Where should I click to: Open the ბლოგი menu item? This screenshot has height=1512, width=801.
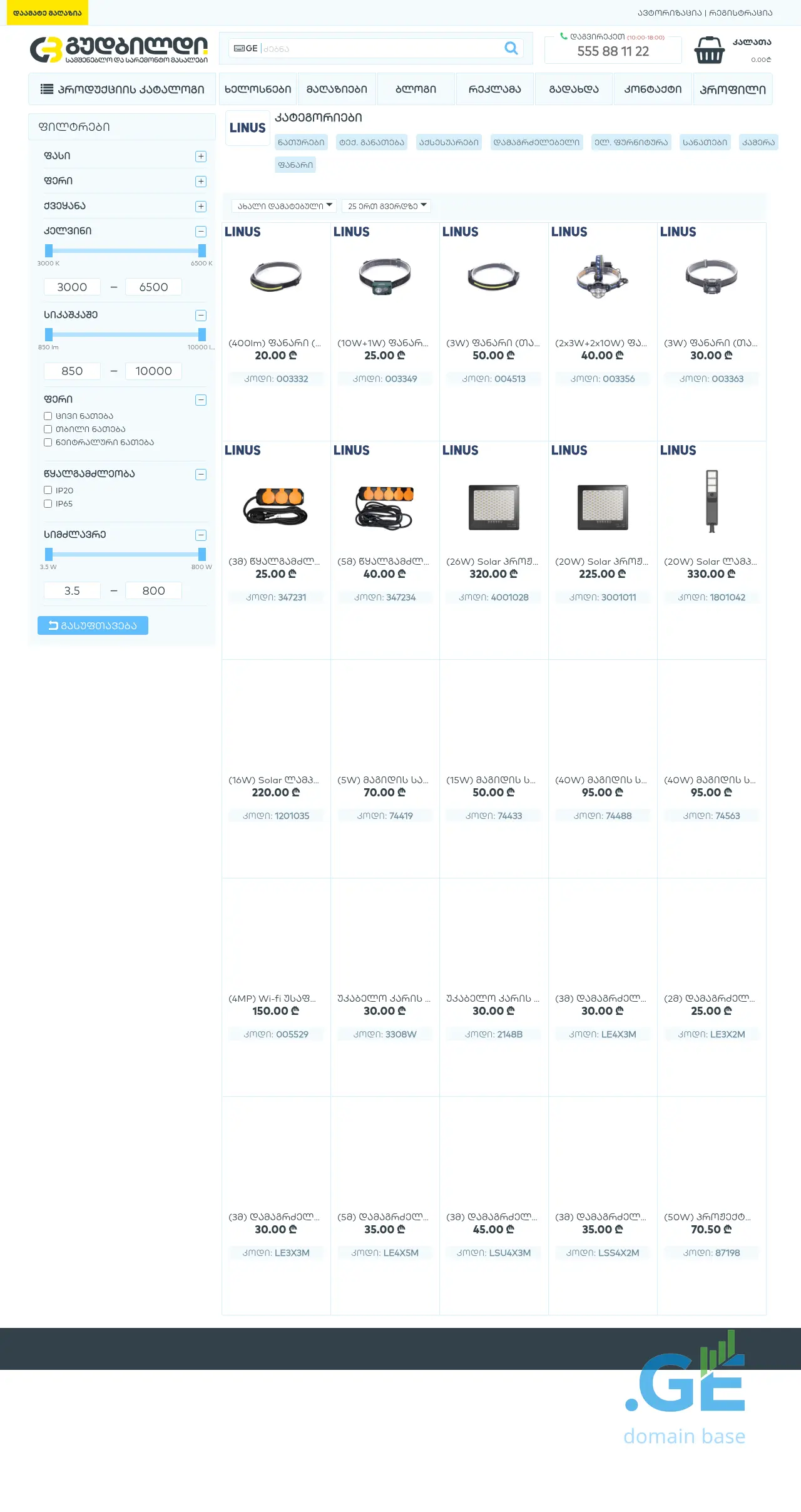416,89
